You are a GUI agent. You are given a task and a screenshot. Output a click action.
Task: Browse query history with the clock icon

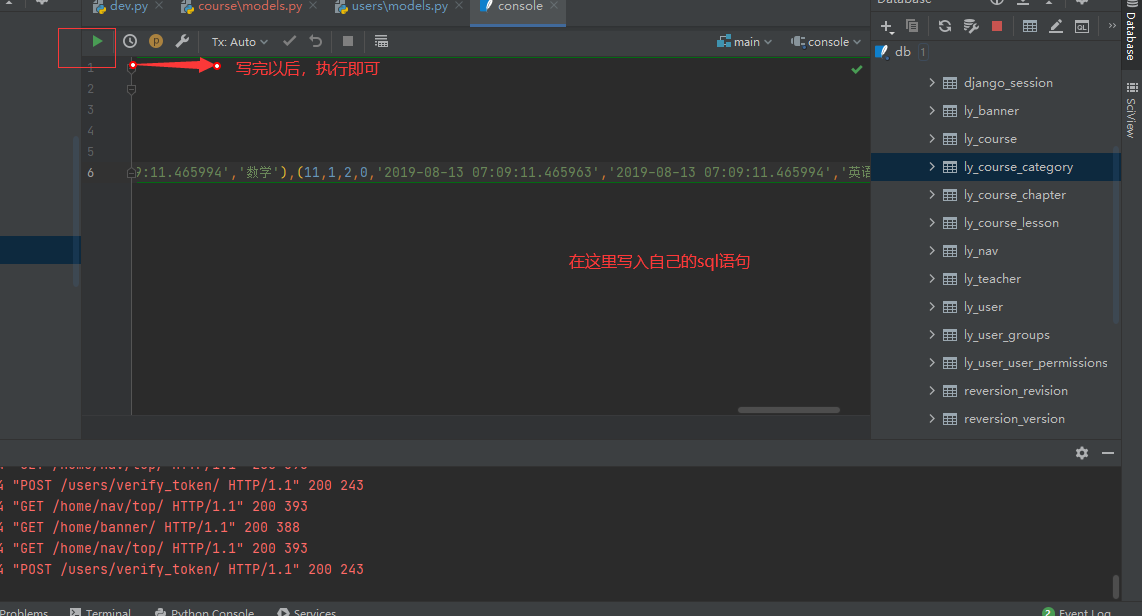click(130, 41)
